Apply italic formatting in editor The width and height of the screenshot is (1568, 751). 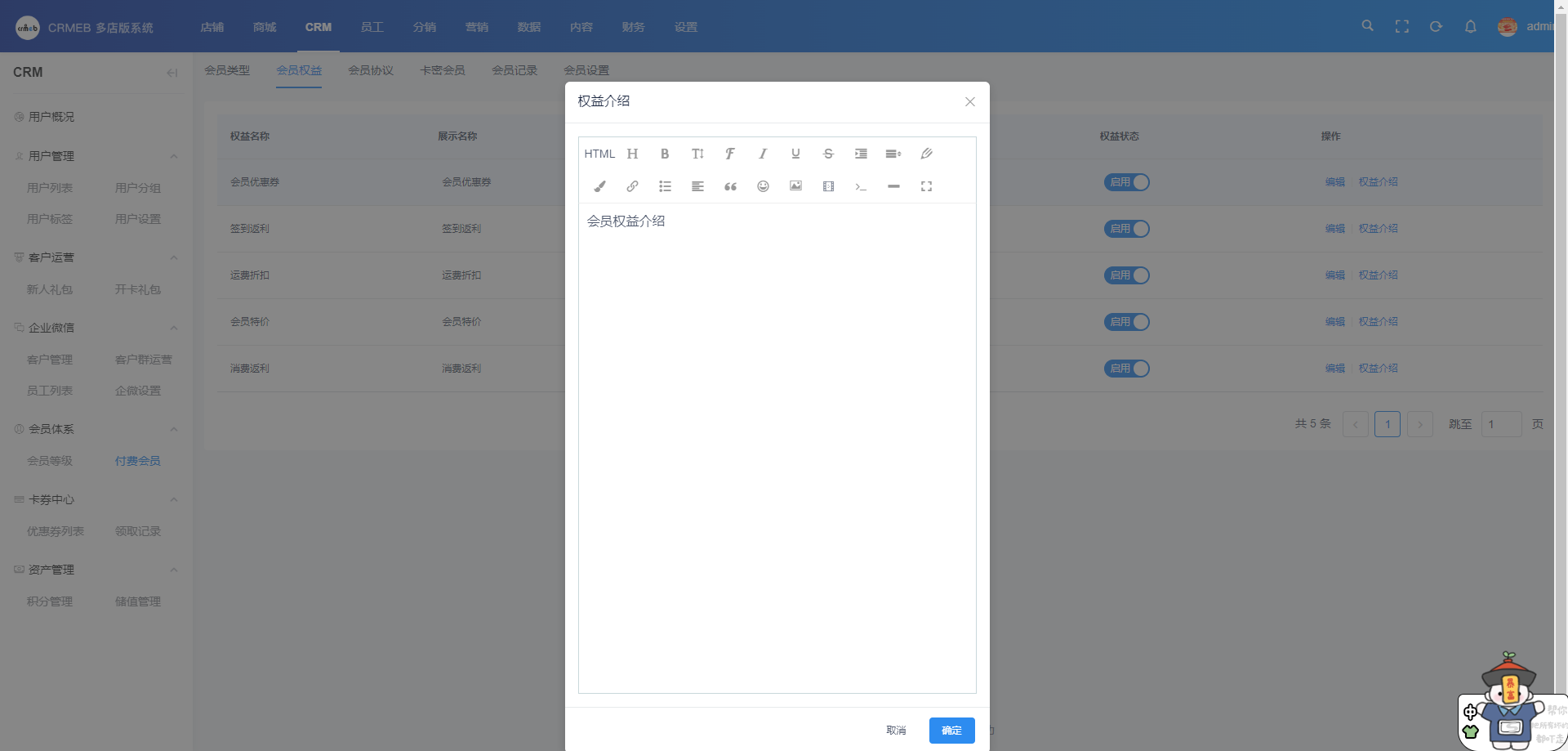[763, 154]
